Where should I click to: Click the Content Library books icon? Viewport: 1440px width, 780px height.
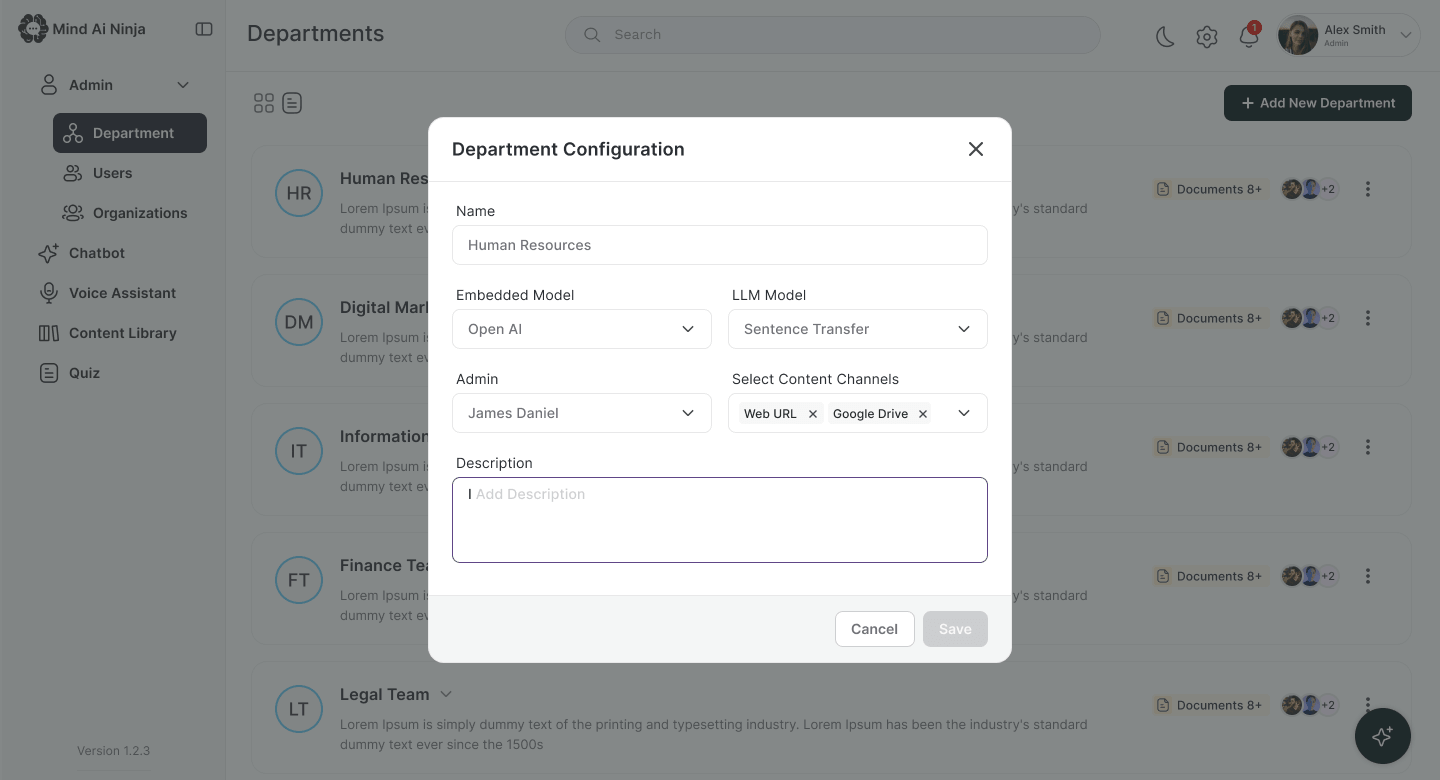point(48,333)
